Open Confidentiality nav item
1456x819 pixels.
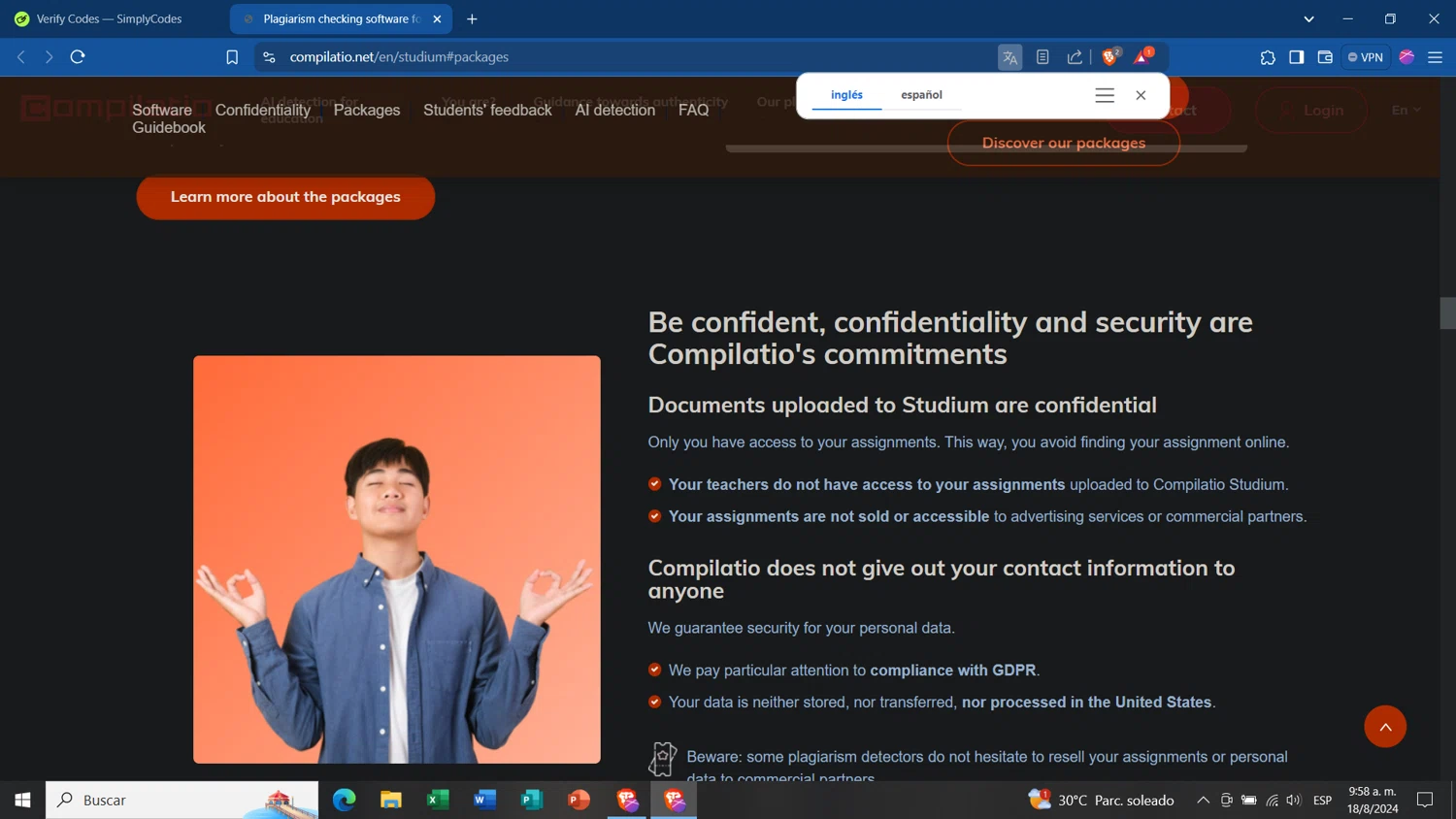[263, 110]
